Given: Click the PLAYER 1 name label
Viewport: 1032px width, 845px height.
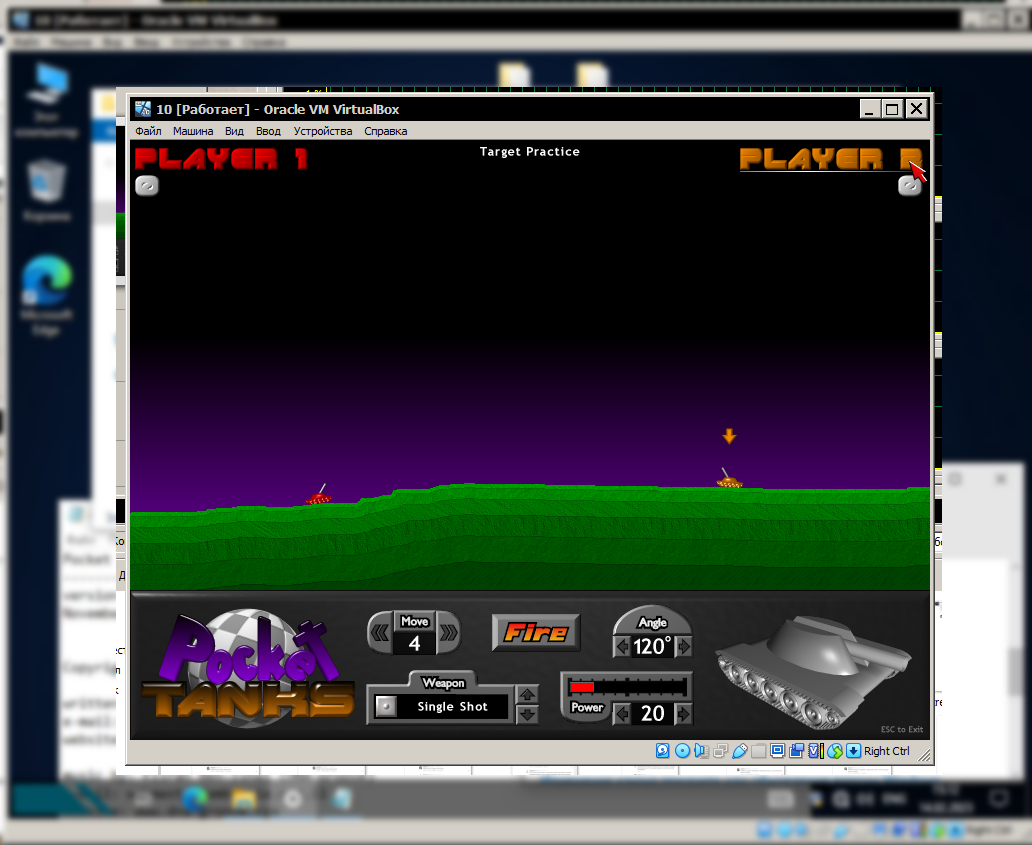Looking at the screenshot, I should tap(221, 159).
